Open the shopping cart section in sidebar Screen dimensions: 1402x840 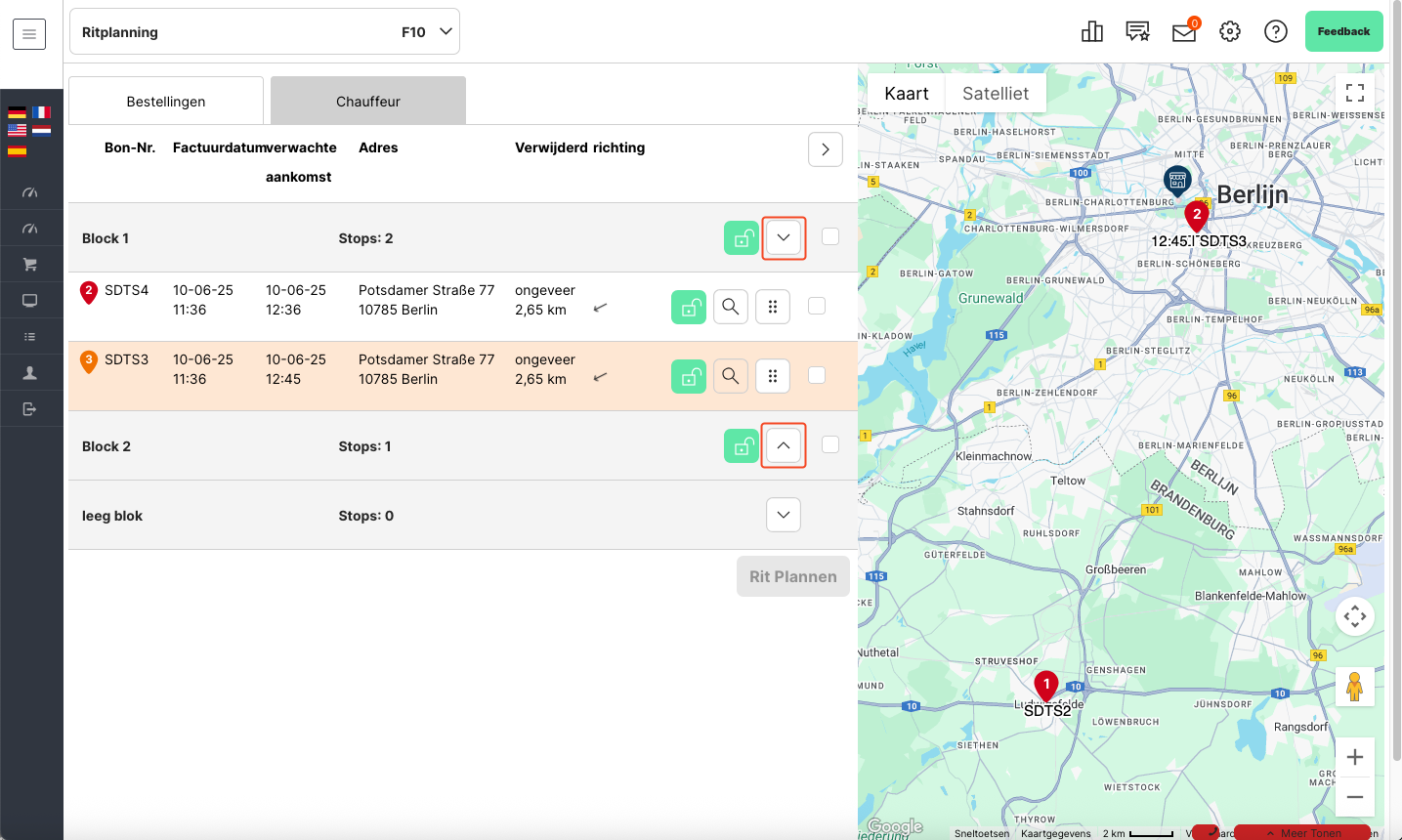(30, 265)
